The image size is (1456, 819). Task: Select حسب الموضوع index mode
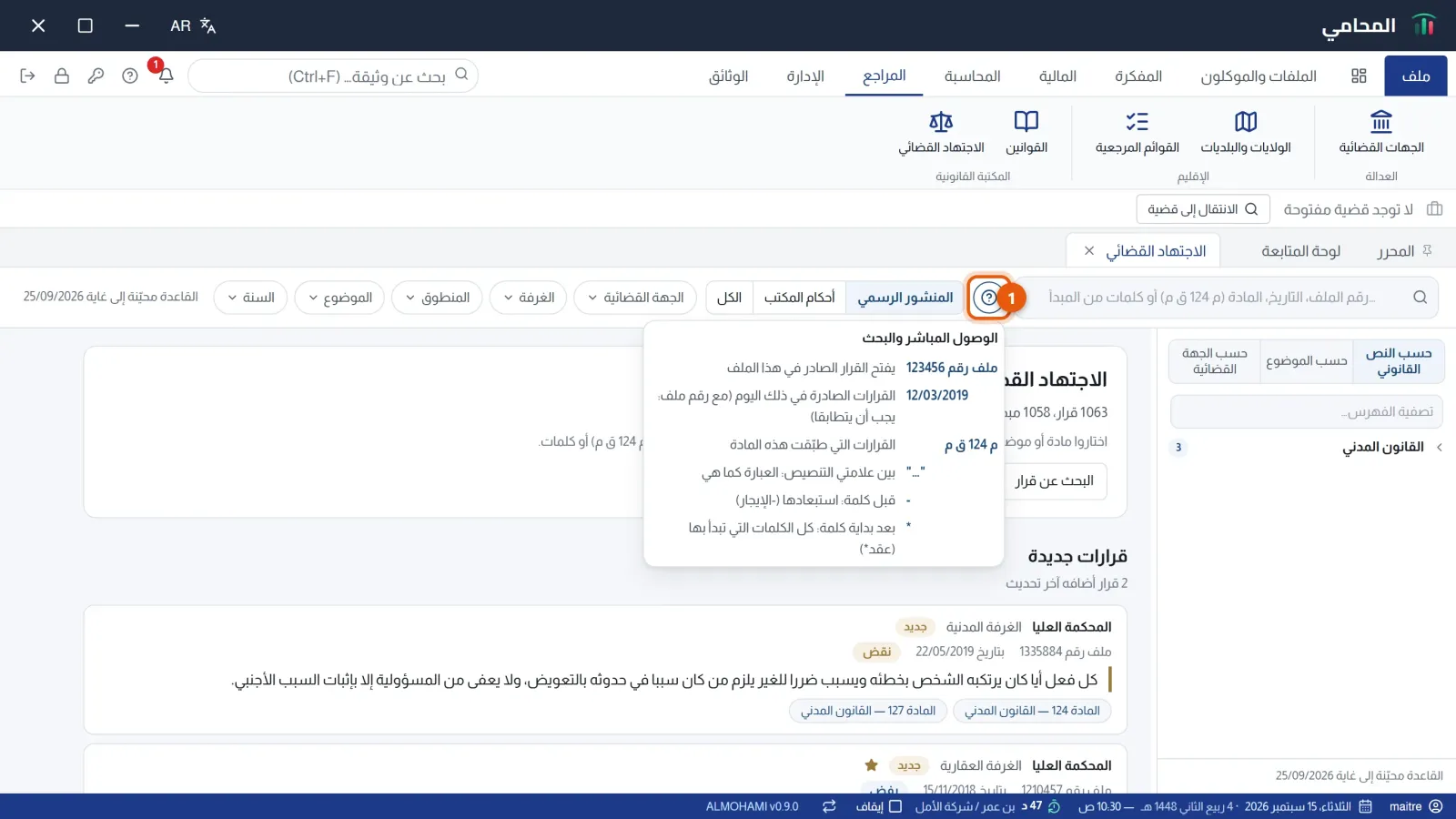[x=1307, y=361]
